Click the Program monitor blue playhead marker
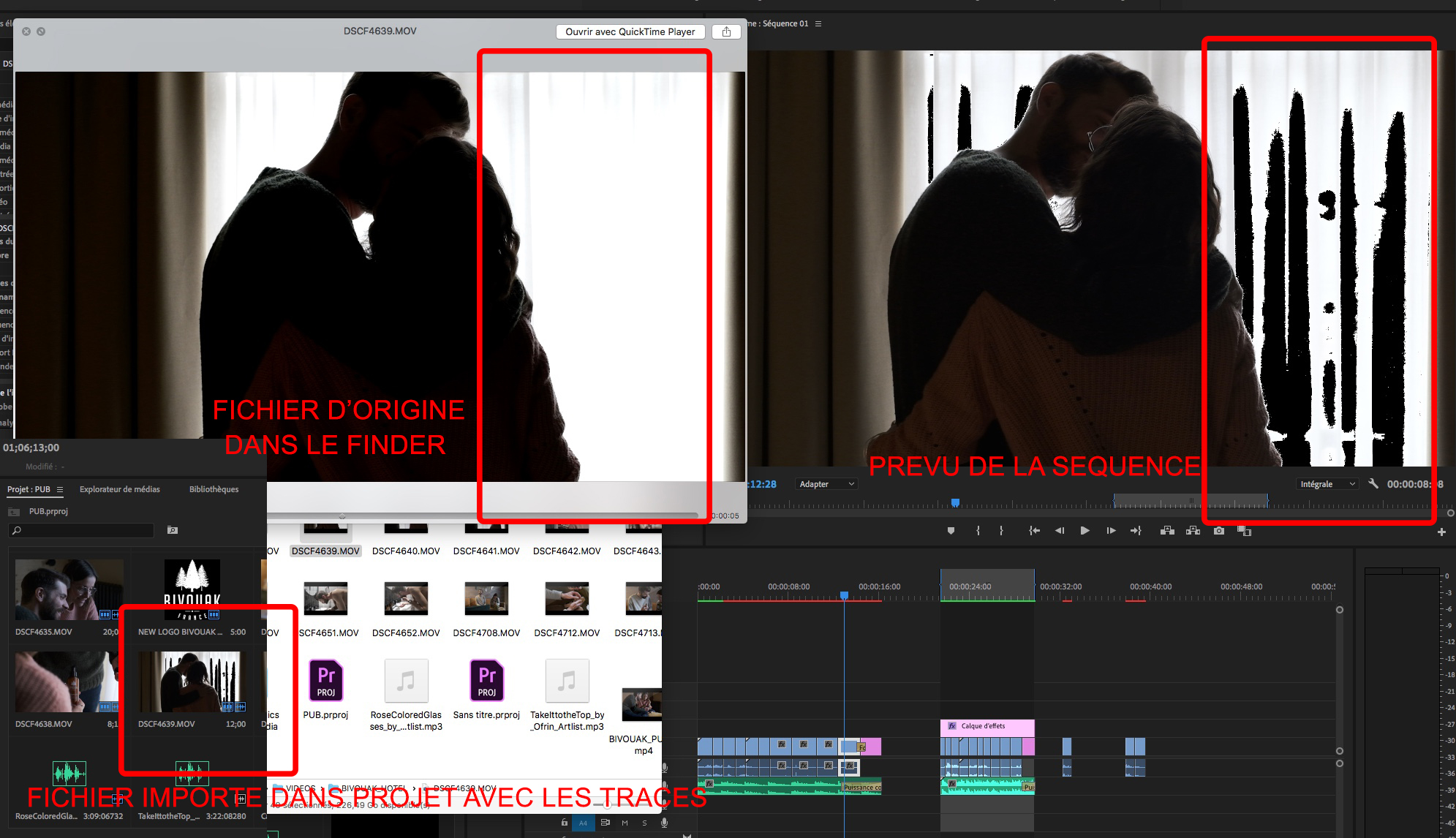The width and height of the screenshot is (1456, 838). [955, 502]
